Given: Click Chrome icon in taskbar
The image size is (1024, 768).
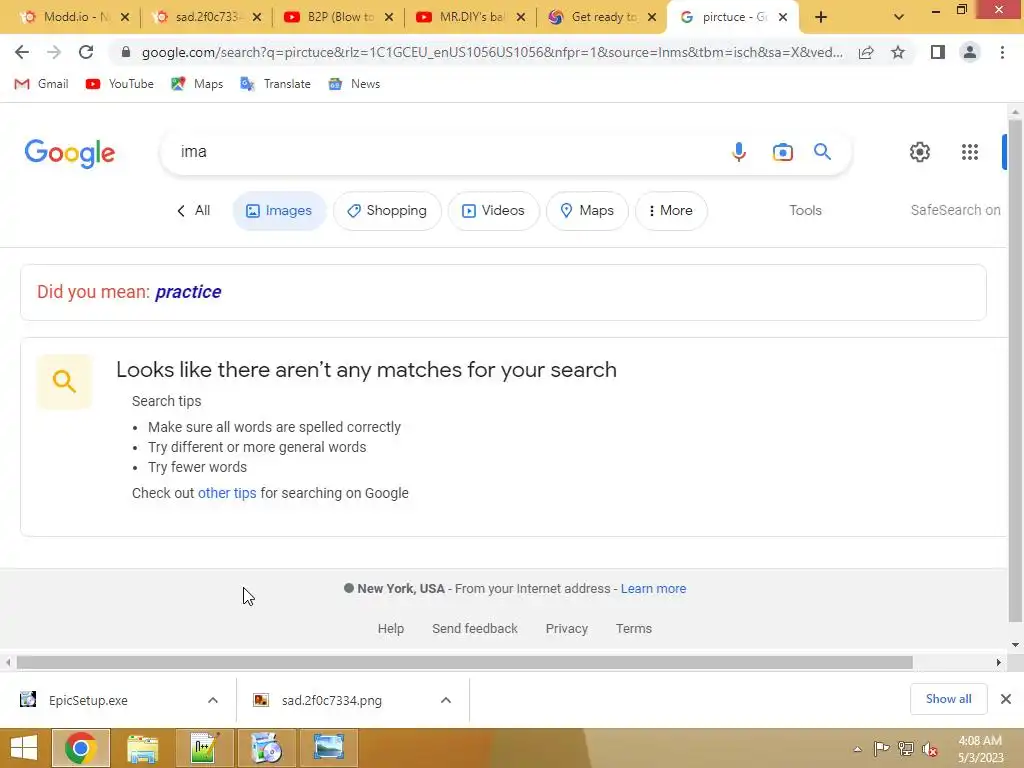Looking at the screenshot, I should coord(80,748).
